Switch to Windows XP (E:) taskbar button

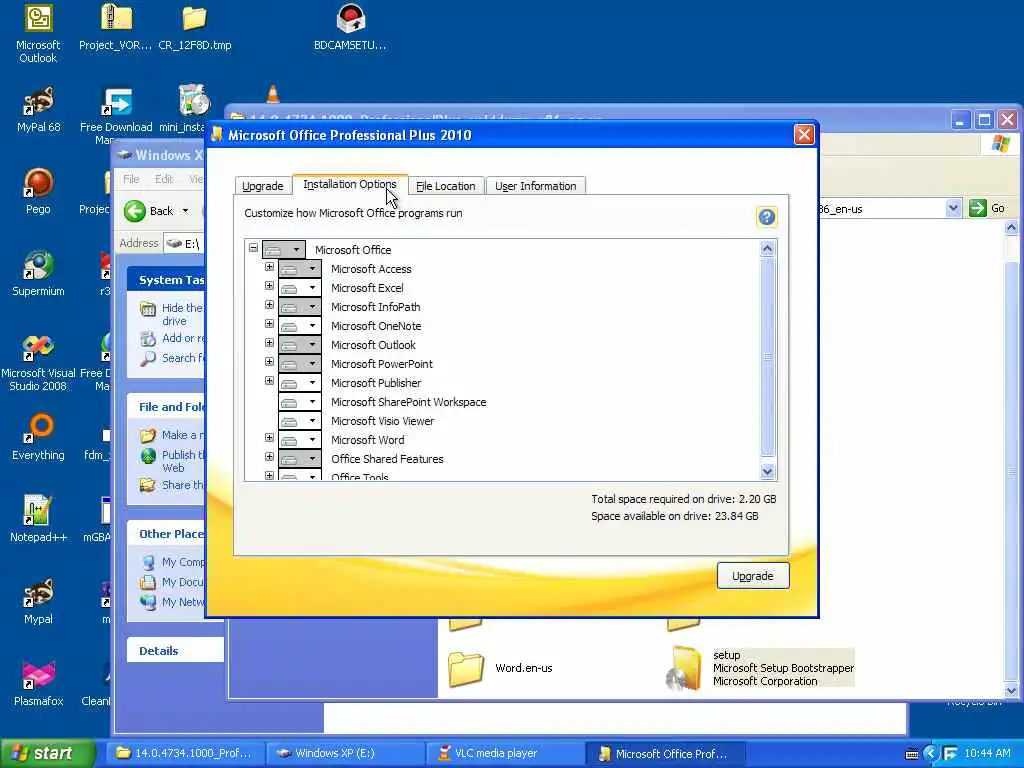click(344, 754)
